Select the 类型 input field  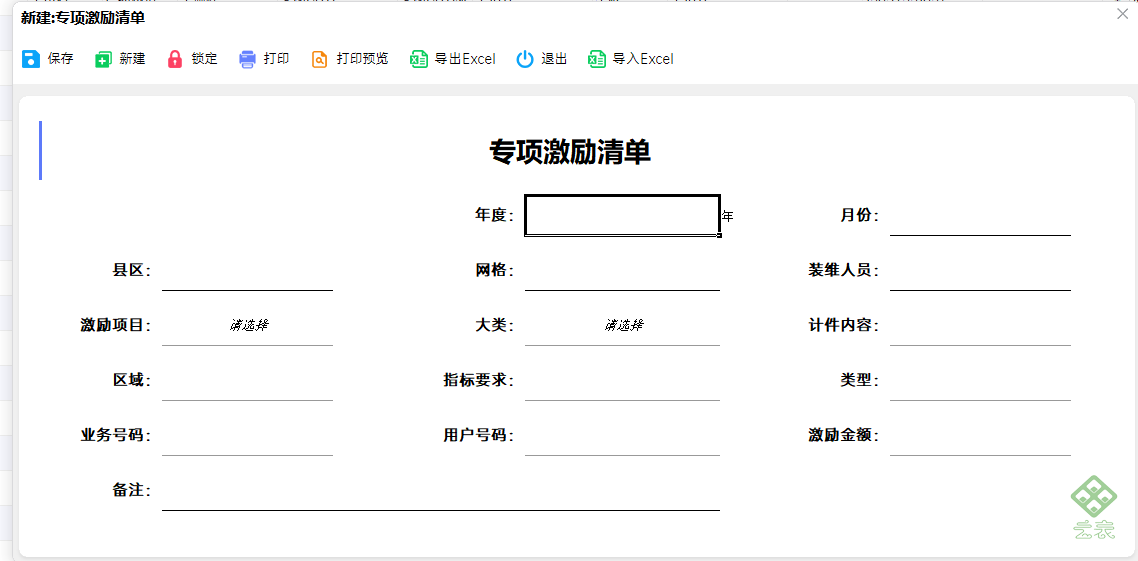981,380
